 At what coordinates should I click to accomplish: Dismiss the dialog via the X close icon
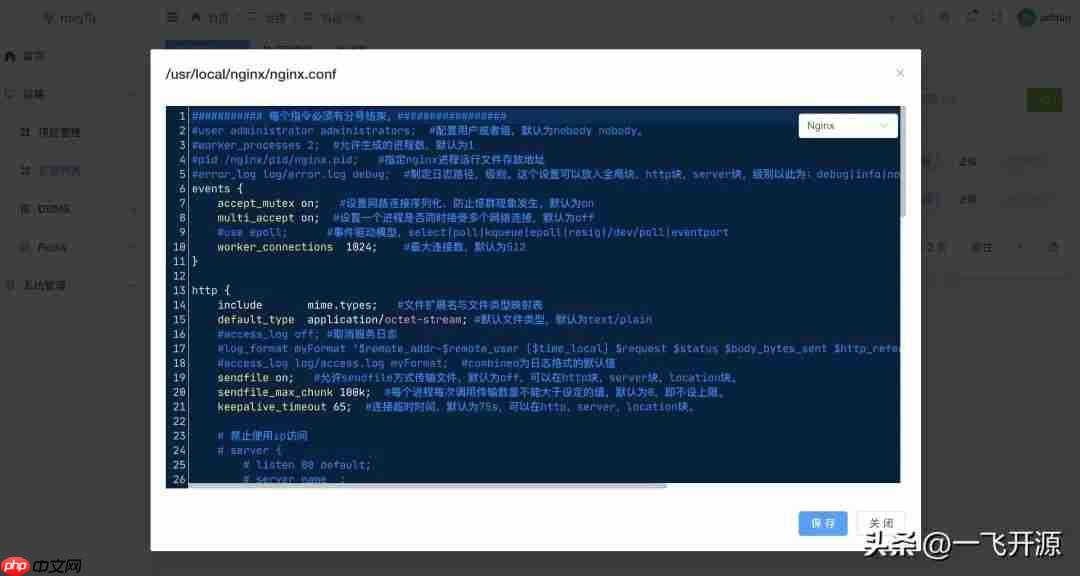899,73
